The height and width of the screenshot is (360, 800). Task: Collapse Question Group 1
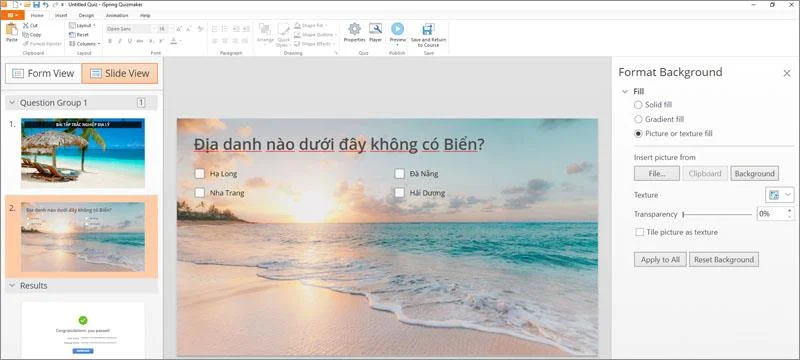12,103
